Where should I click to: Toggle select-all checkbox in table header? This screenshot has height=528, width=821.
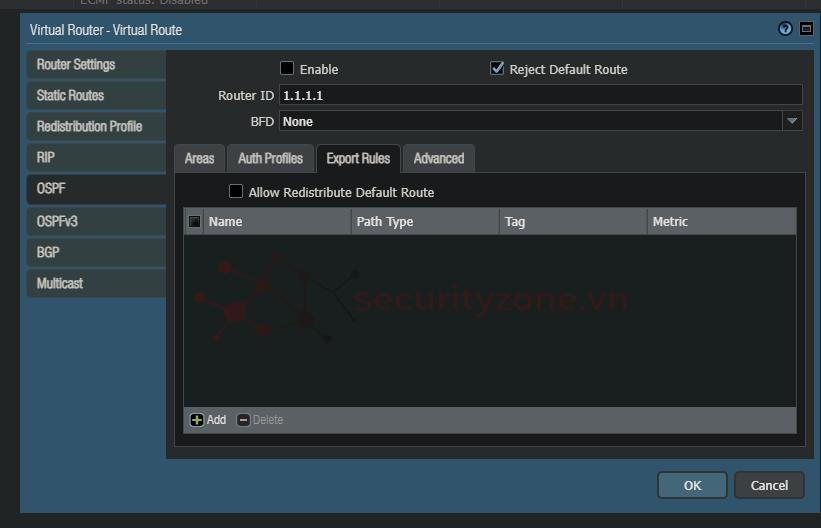(x=194, y=222)
